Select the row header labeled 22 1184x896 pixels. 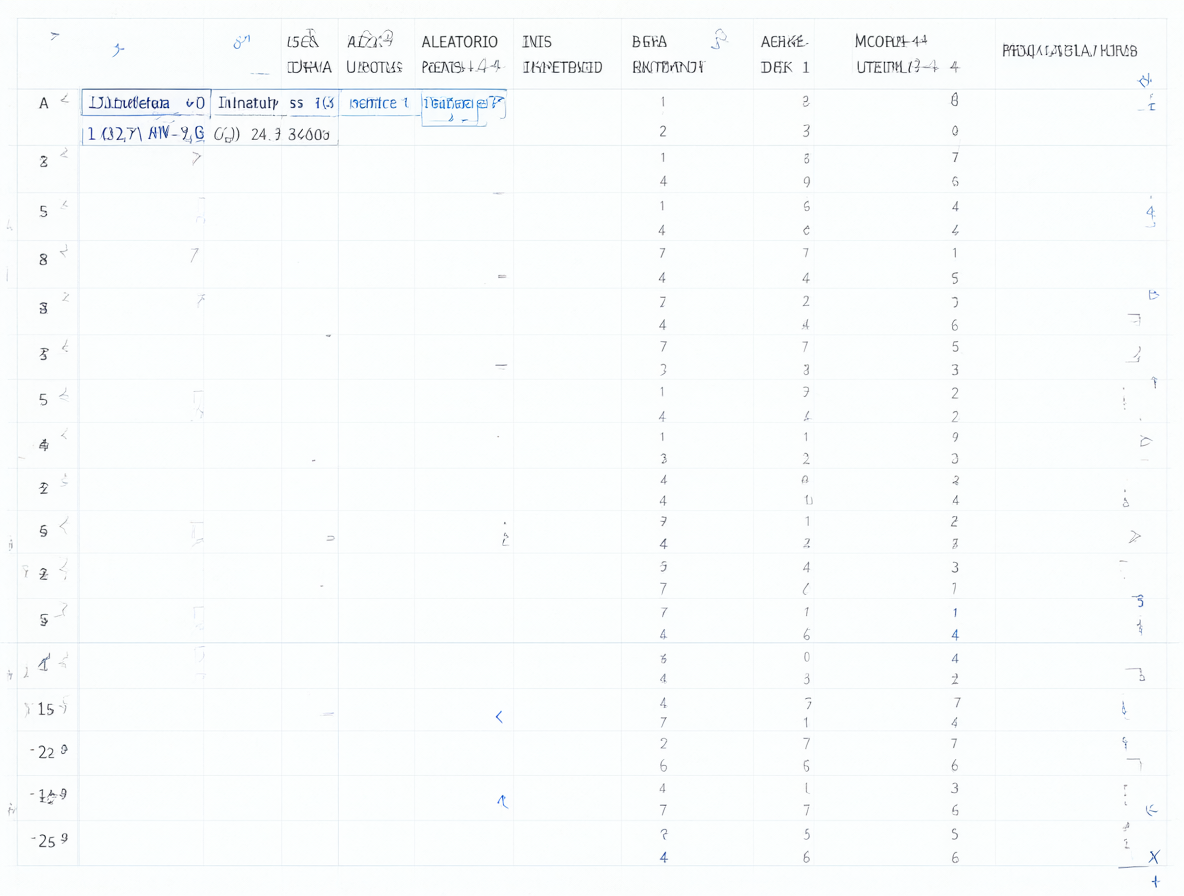[46, 752]
